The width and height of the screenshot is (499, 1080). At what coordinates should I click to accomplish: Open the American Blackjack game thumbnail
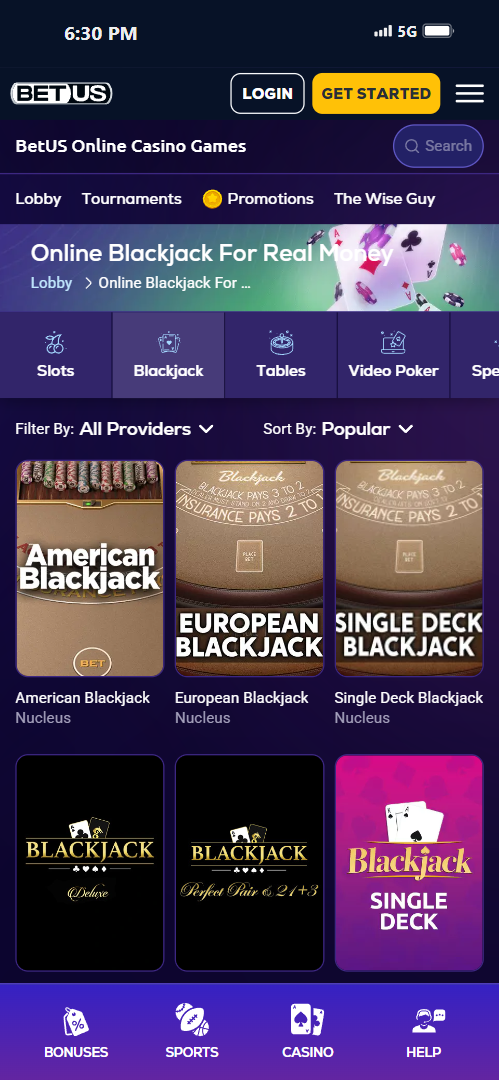pyautogui.click(x=90, y=569)
